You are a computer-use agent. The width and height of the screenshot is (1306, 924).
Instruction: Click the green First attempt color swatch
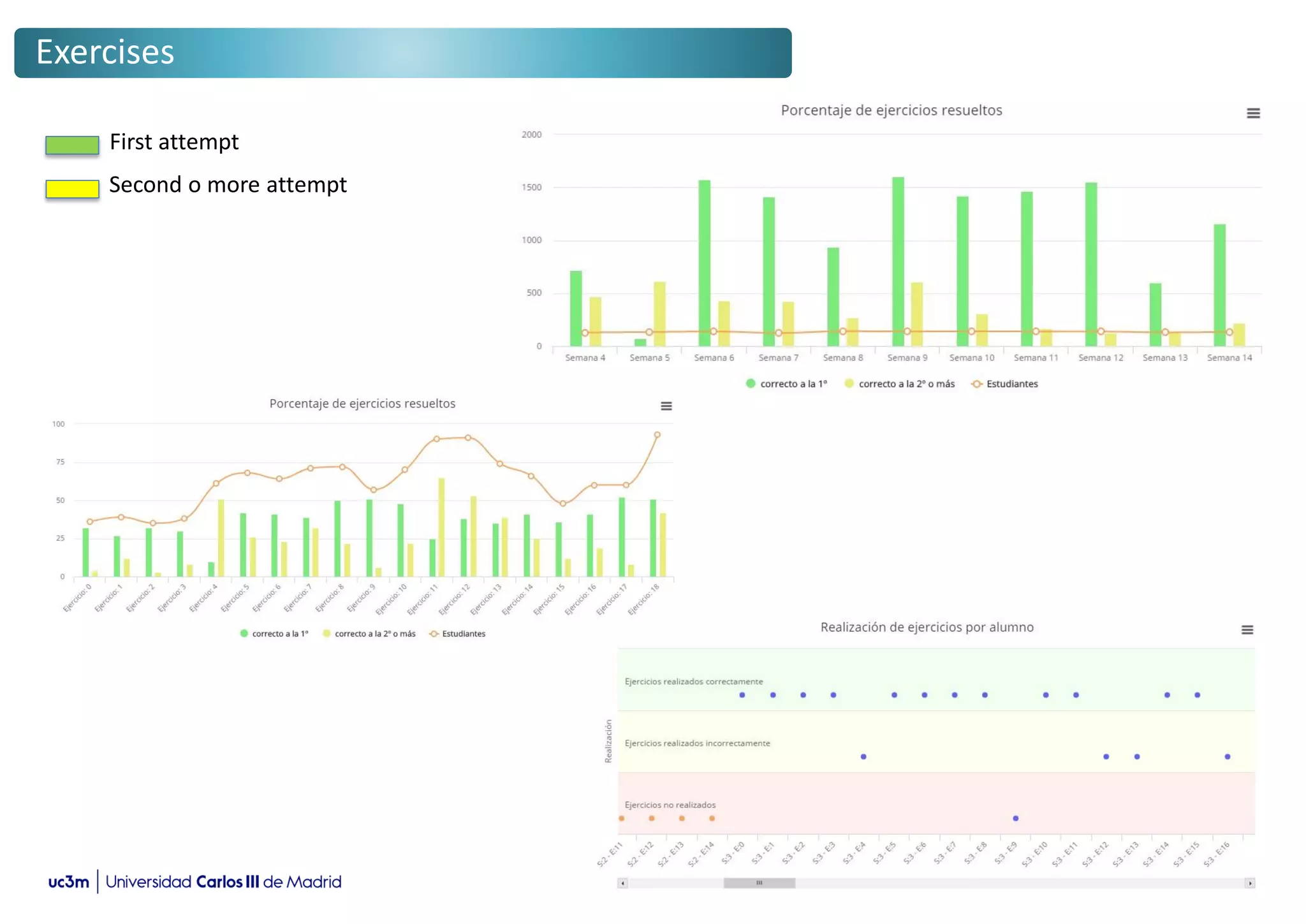(72, 145)
